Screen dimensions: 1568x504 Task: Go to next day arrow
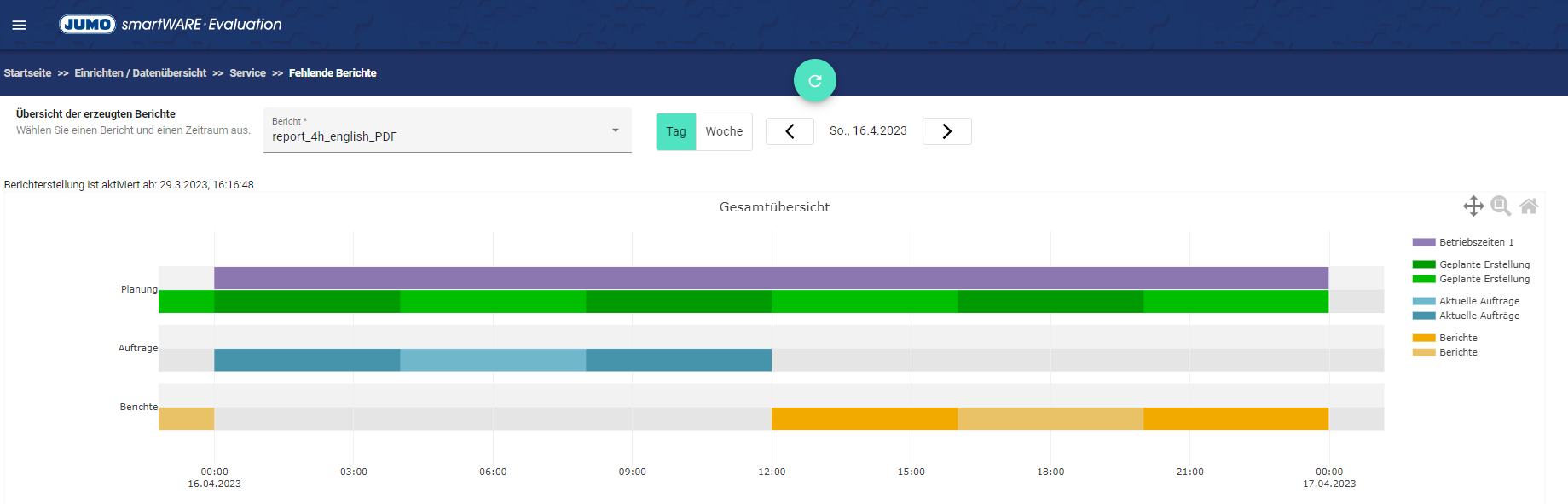click(x=946, y=131)
